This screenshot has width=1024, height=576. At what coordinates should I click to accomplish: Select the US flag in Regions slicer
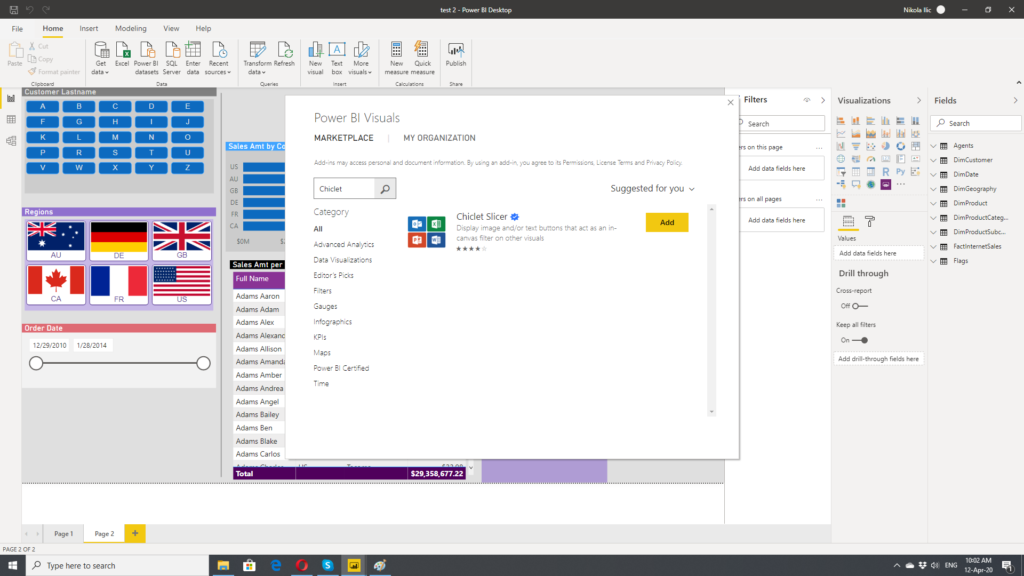pos(182,285)
